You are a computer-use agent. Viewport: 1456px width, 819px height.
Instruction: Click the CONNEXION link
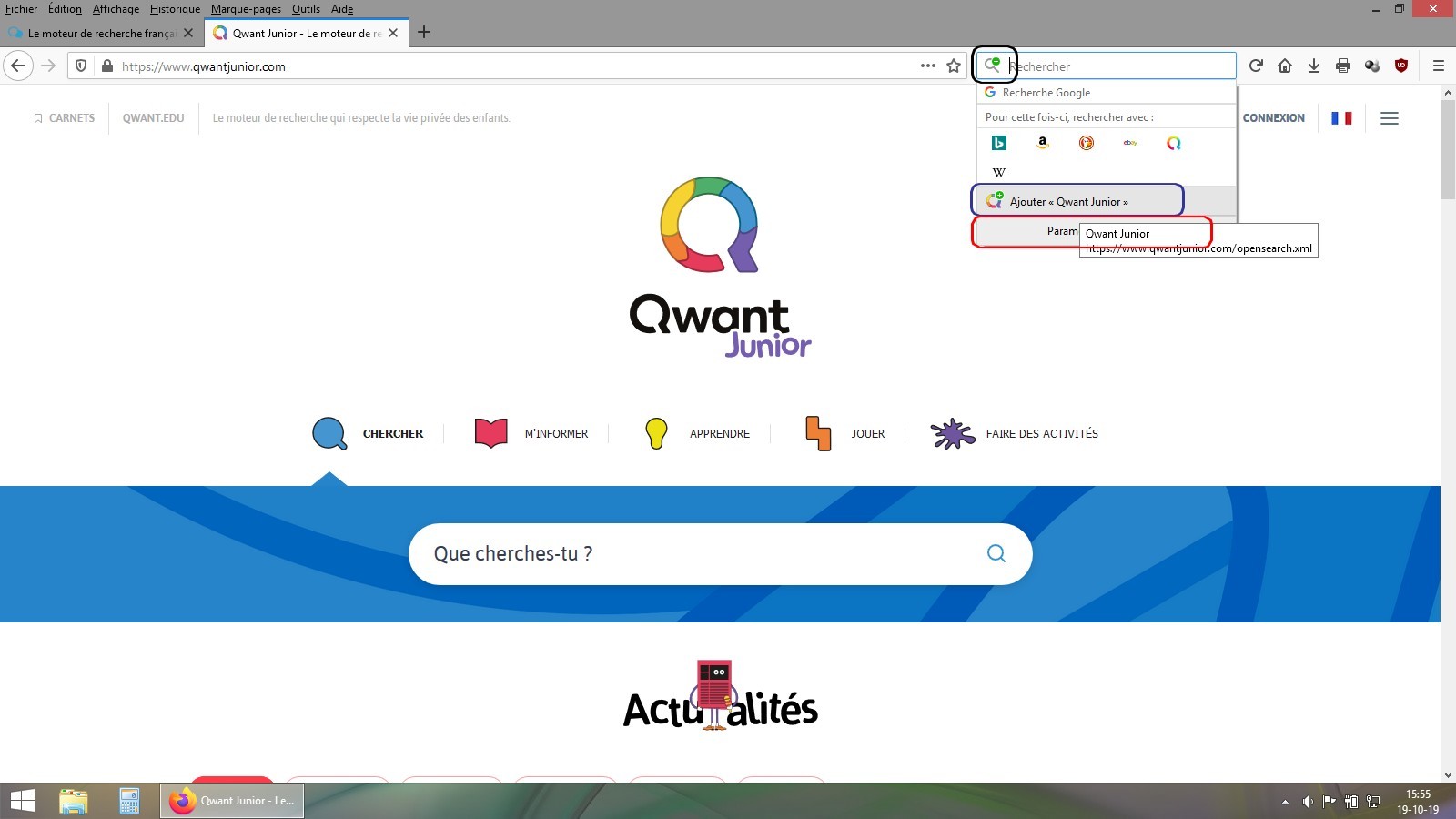(x=1274, y=118)
